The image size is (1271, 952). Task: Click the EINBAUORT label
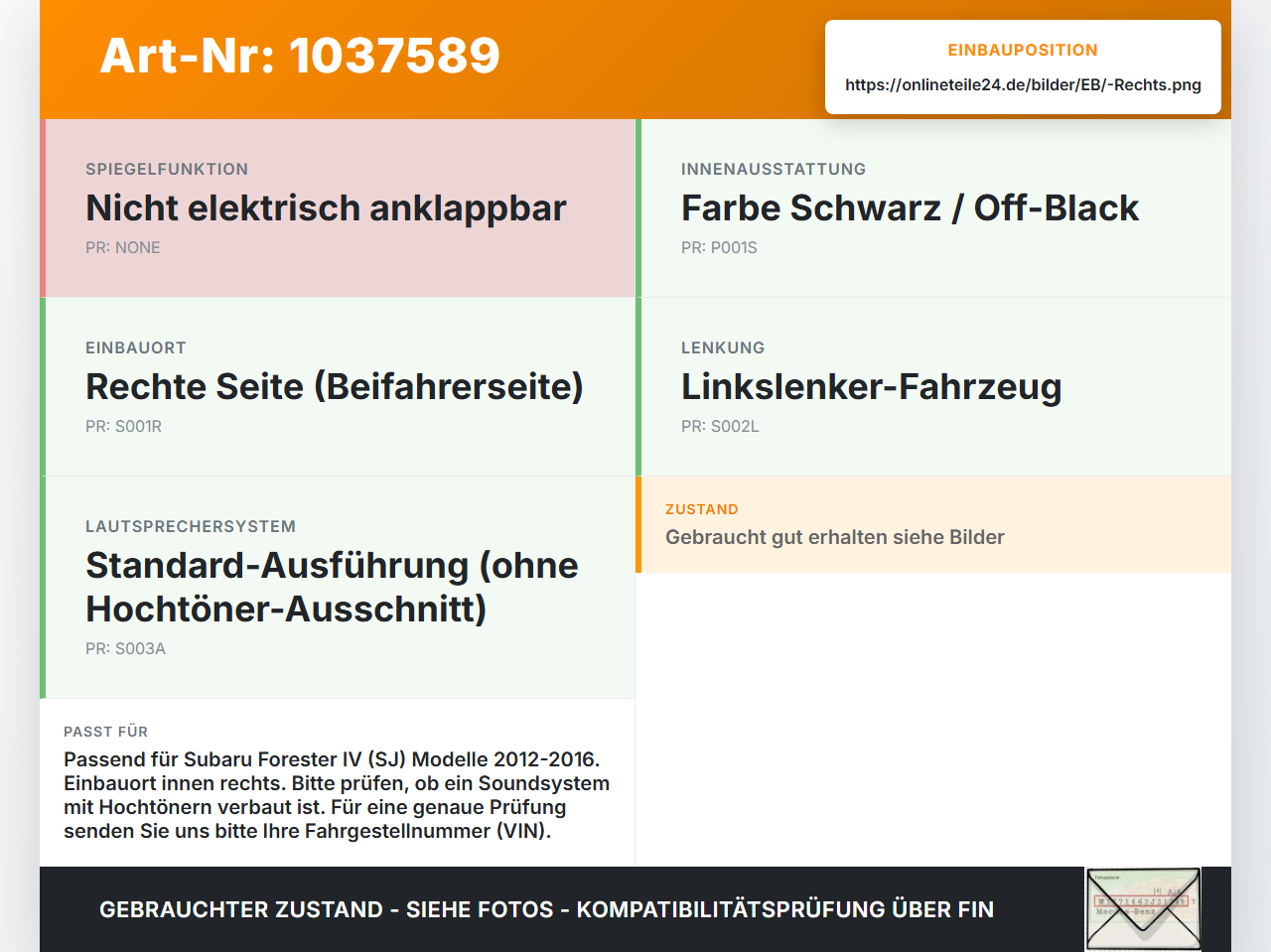(x=136, y=347)
